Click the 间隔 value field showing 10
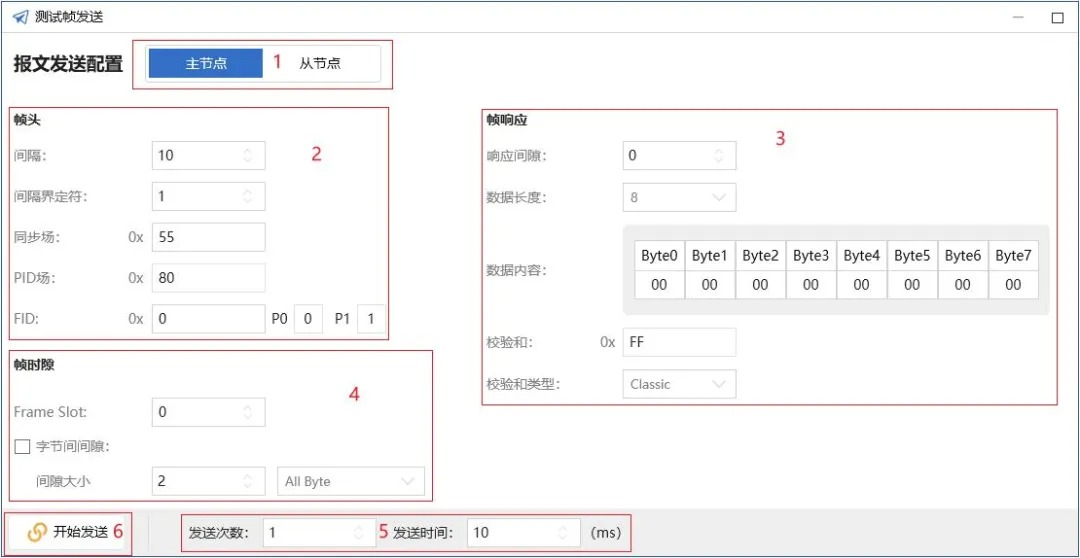This screenshot has width=1080, height=558. pos(208,156)
